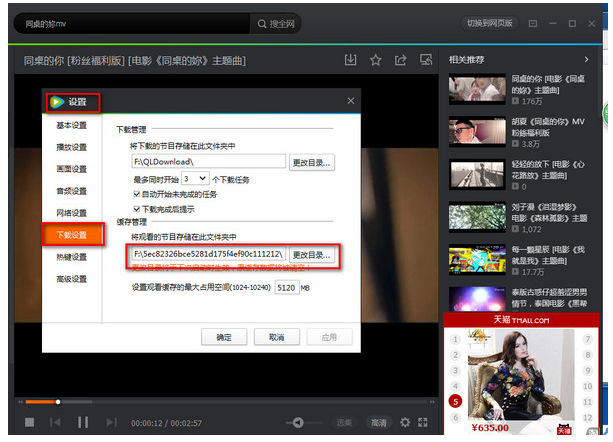The image size is (613, 442).
Task: Select 高级设置 tab
Action: coord(72,279)
